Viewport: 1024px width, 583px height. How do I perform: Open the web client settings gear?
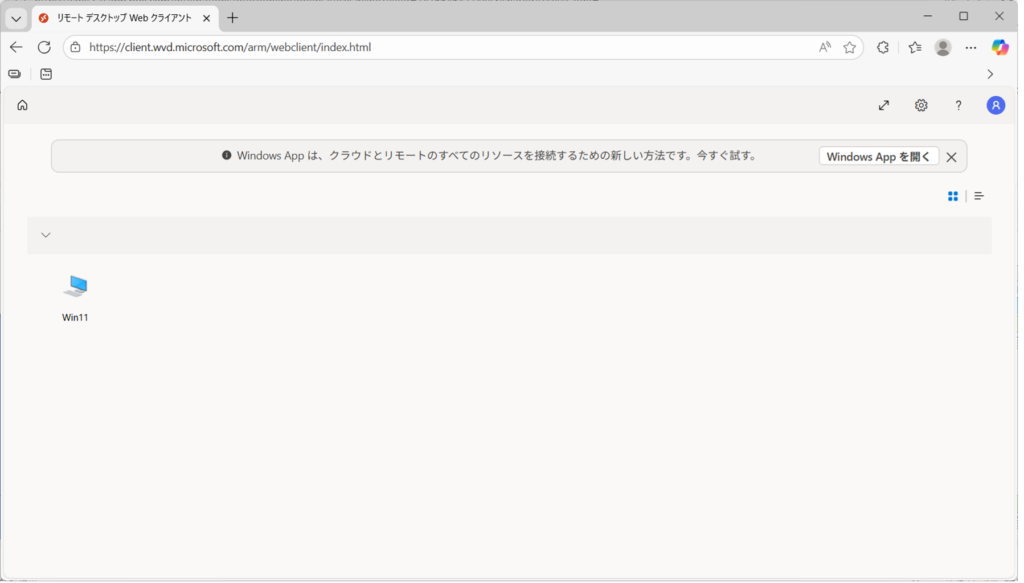(x=921, y=105)
